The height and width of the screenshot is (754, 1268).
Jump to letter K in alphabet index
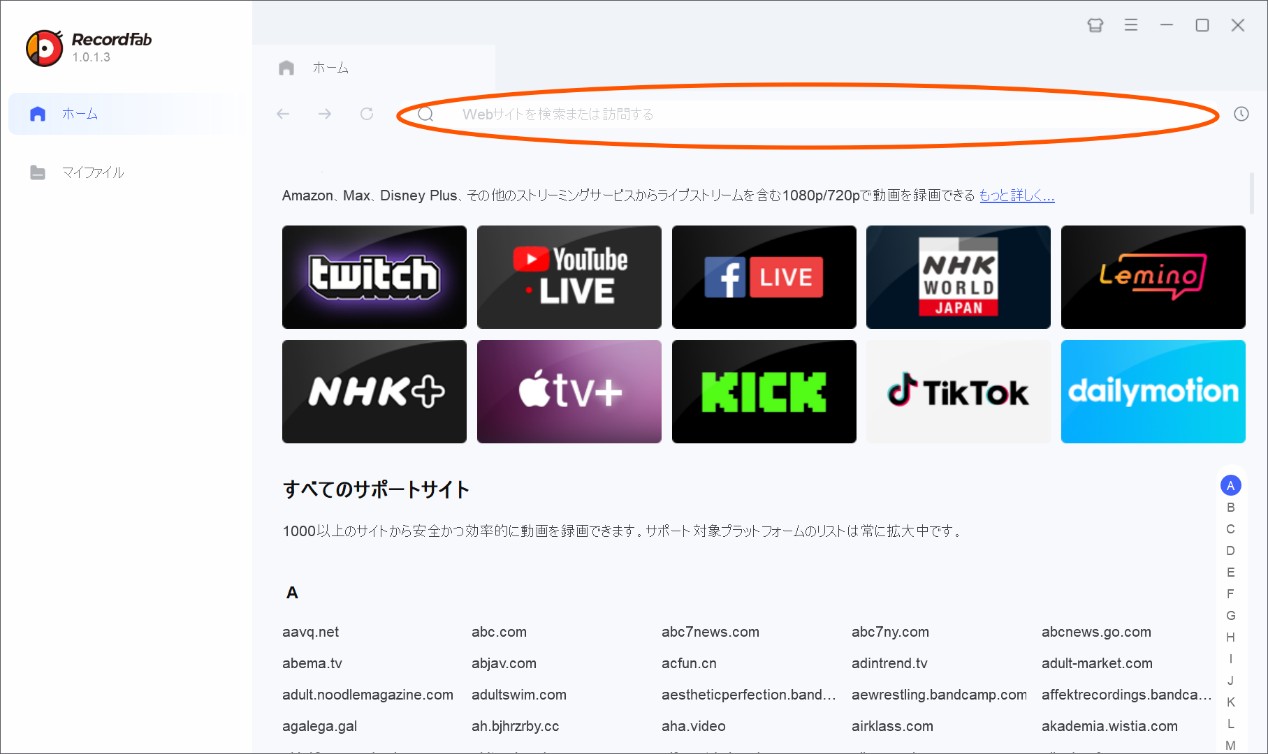(1231, 702)
